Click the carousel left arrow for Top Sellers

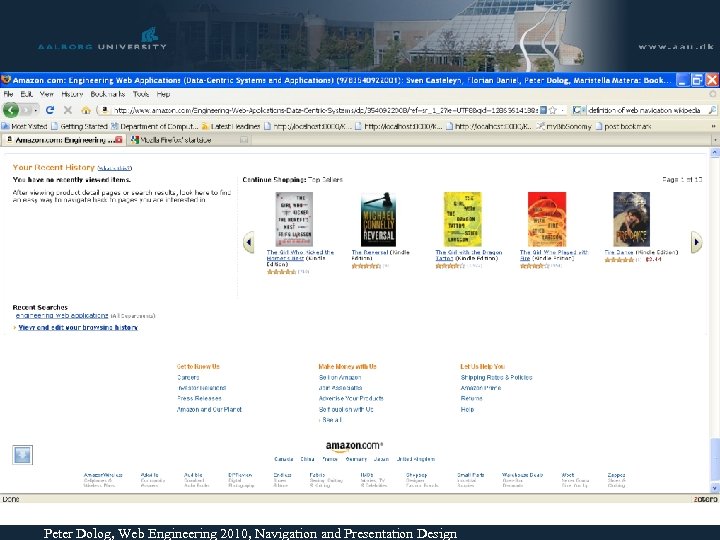click(x=248, y=242)
